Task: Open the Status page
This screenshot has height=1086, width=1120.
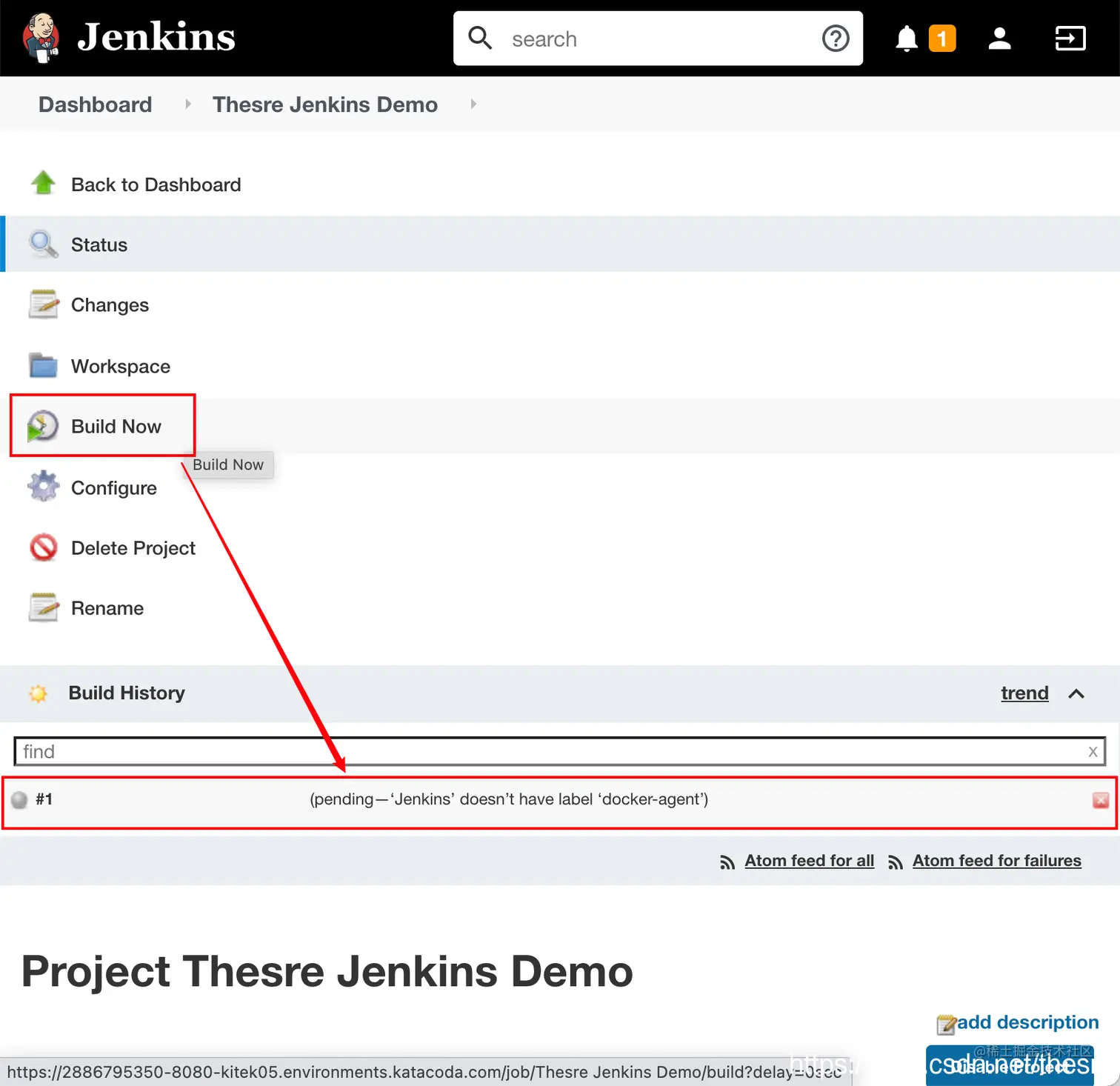Action: point(99,244)
